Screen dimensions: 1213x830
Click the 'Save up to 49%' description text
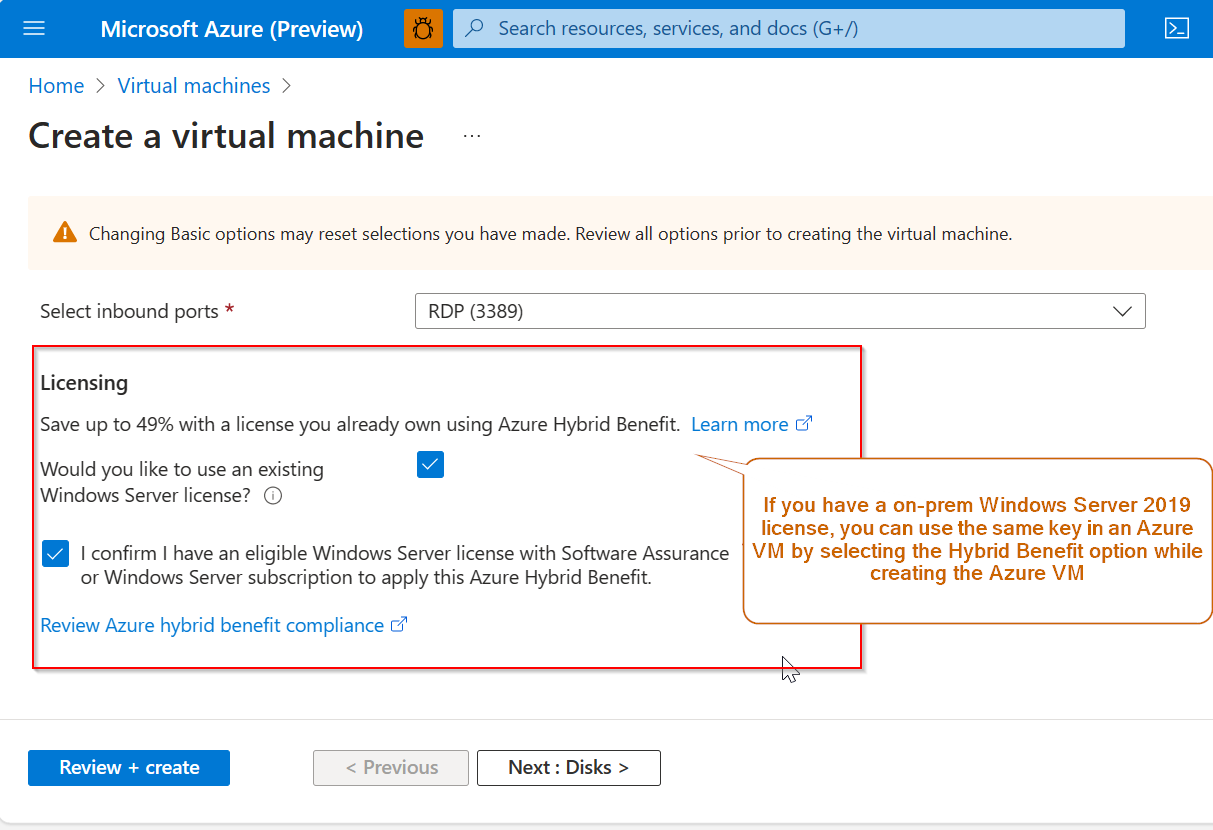tap(360, 425)
